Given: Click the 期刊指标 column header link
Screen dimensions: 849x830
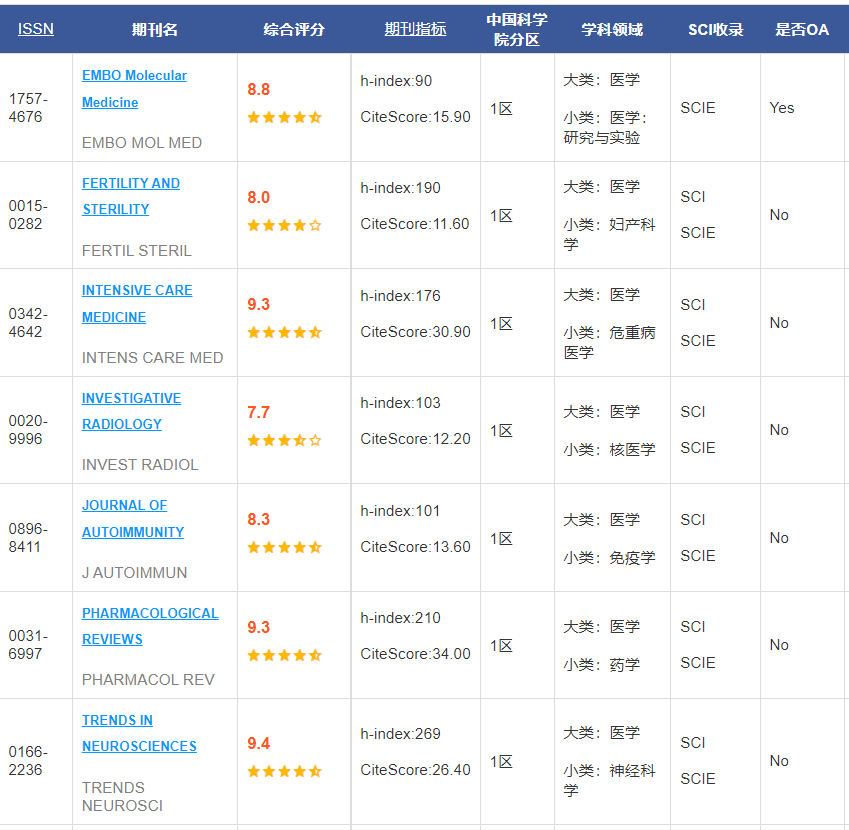Looking at the screenshot, I should coord(415,29).
